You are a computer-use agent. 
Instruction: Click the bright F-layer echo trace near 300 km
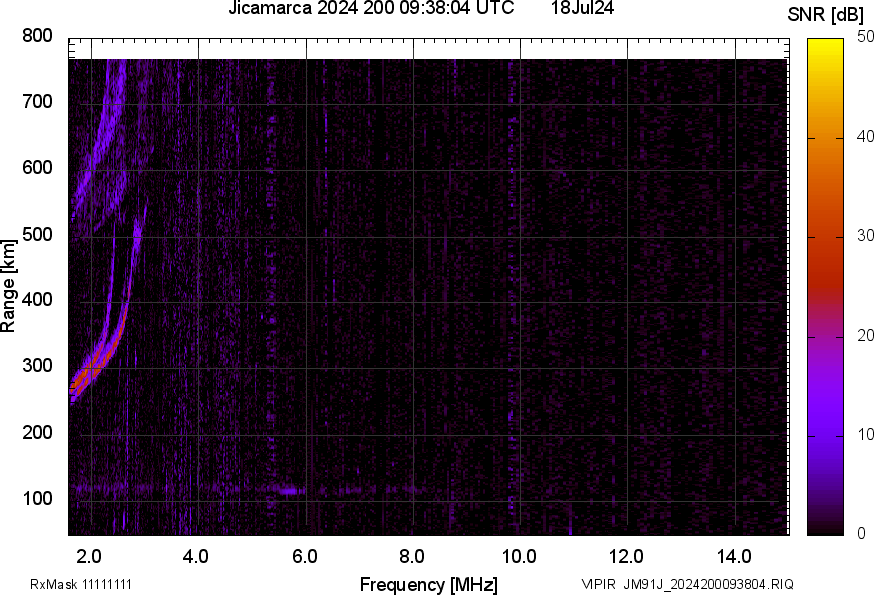[90, 370]
